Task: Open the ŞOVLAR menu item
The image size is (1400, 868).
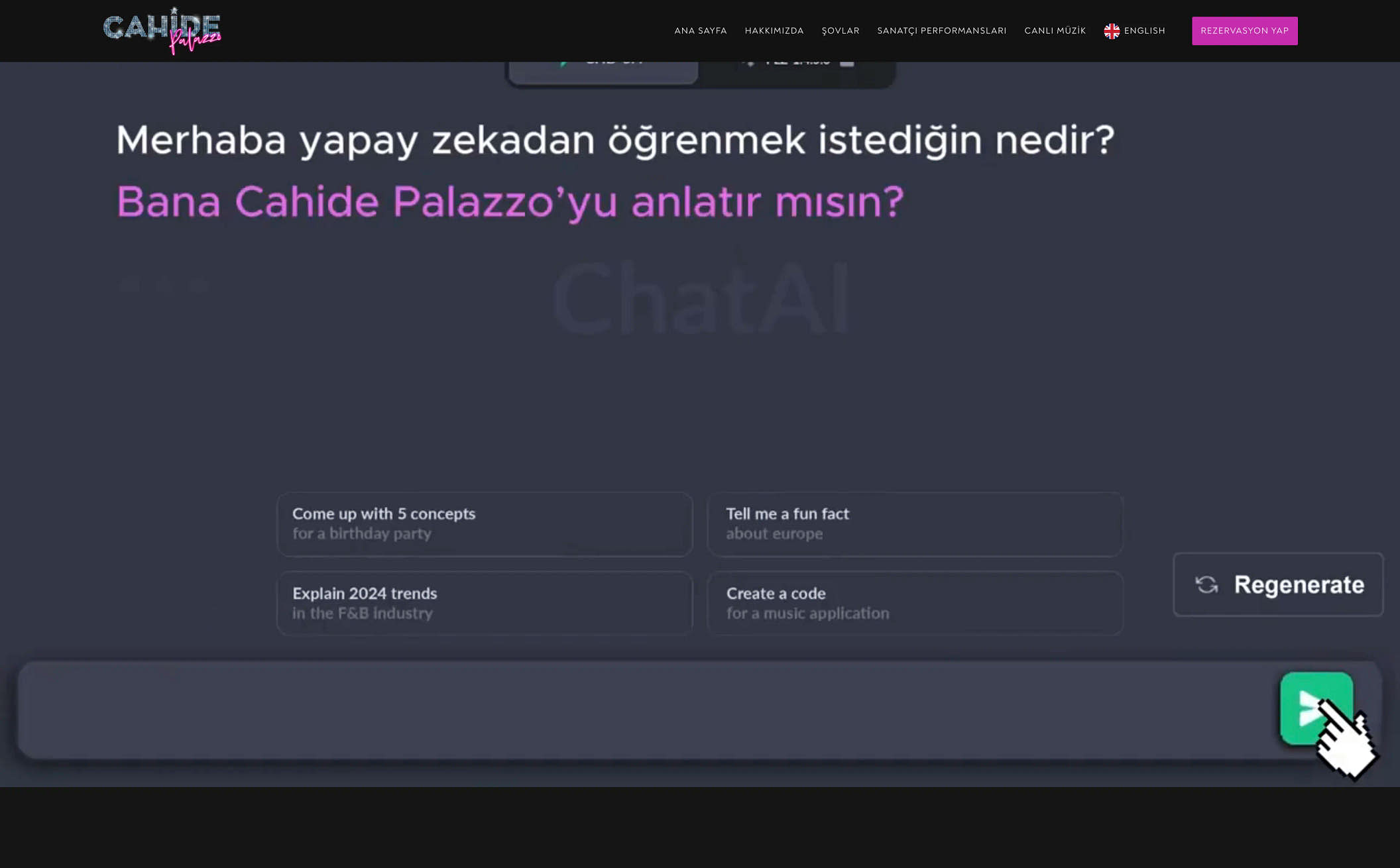Action: pos(840,31)
